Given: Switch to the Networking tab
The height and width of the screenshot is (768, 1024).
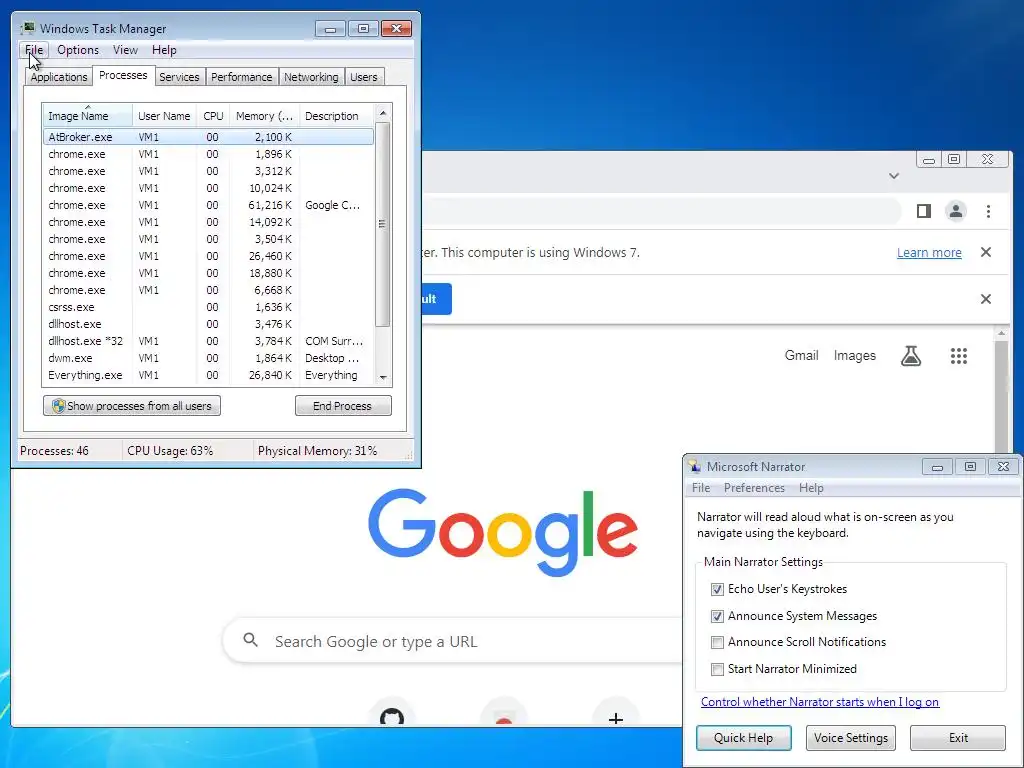Looking at the screenshot, I should click(311, 77).
